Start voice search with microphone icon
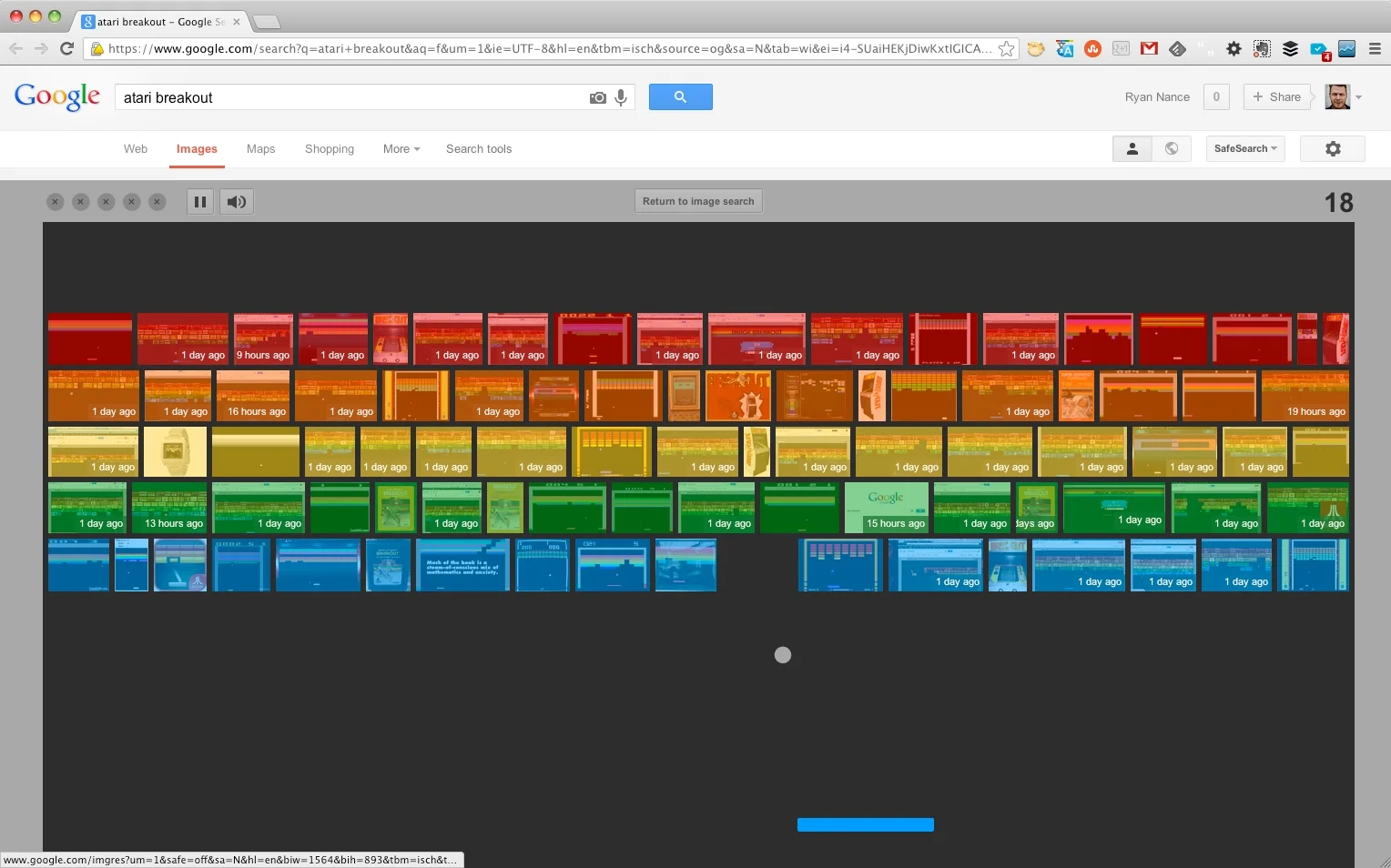 (621, 97)
